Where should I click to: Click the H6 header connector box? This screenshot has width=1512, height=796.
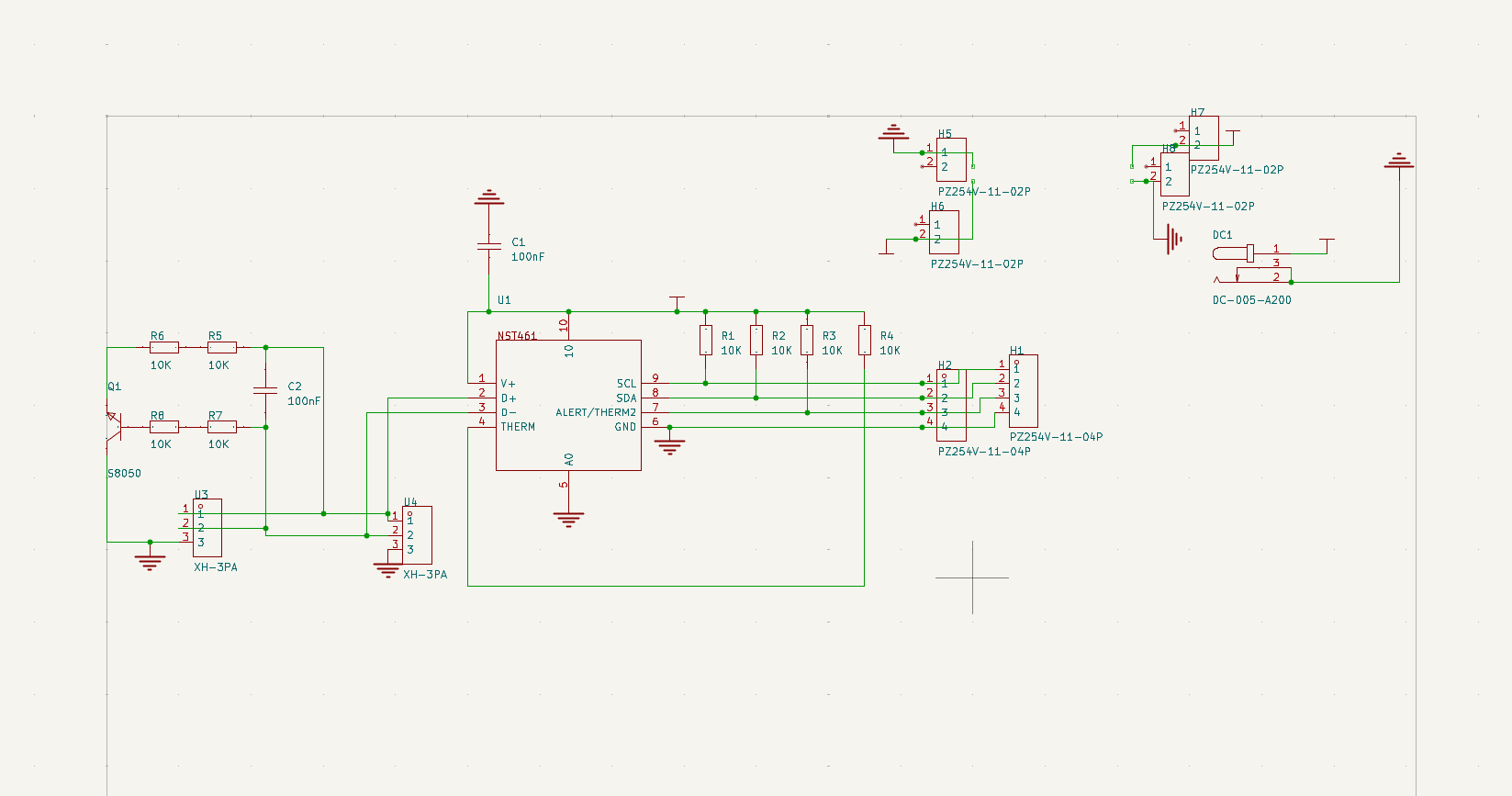[945, 232]
